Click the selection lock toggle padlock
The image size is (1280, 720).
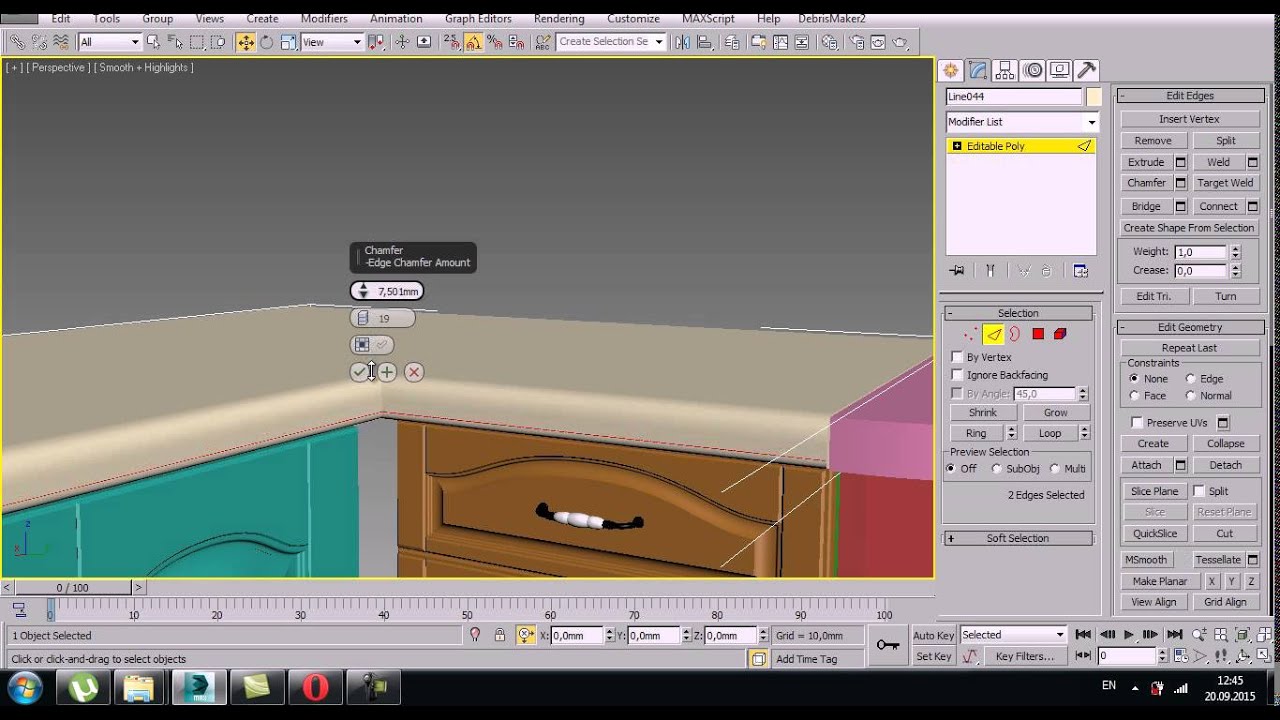[x=499, y=635]
